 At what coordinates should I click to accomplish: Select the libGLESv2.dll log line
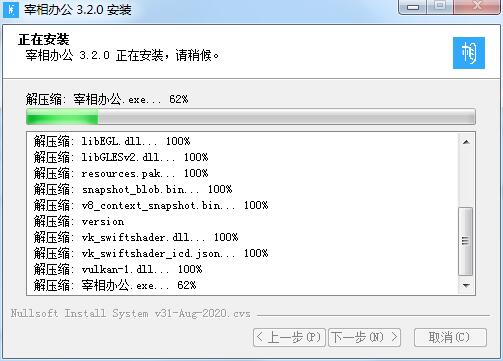(121, 157)
